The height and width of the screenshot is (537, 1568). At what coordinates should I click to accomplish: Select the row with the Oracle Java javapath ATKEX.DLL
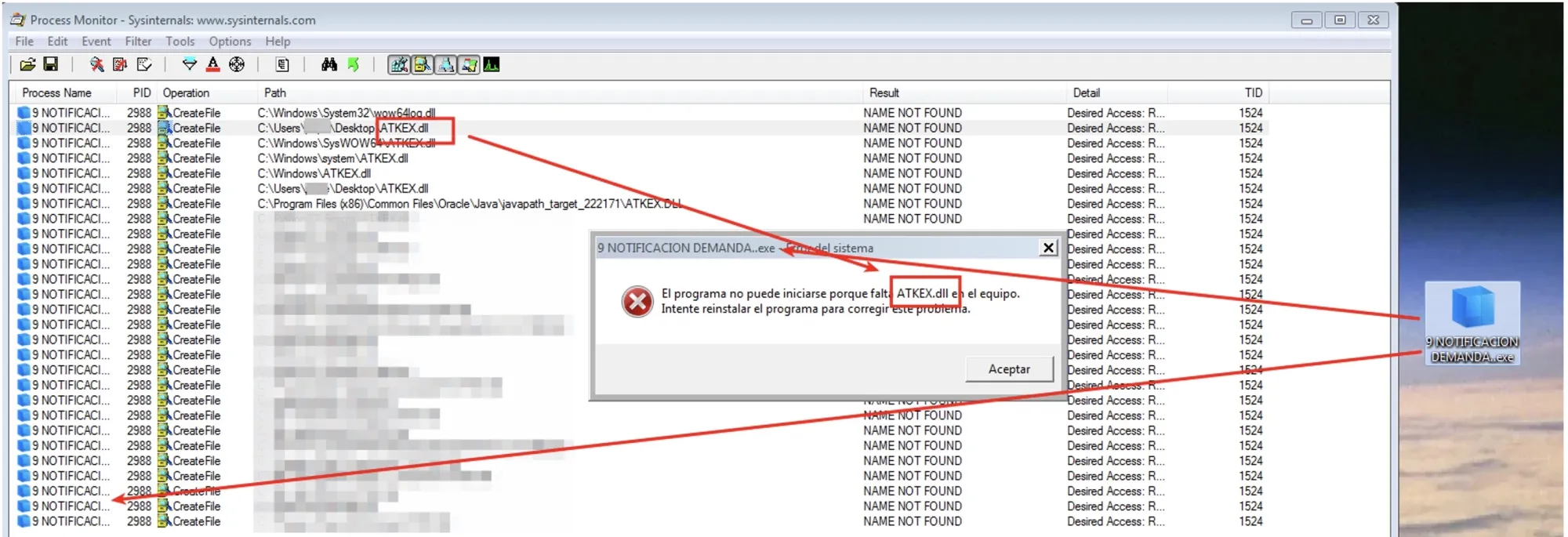(x=640, y=204)
